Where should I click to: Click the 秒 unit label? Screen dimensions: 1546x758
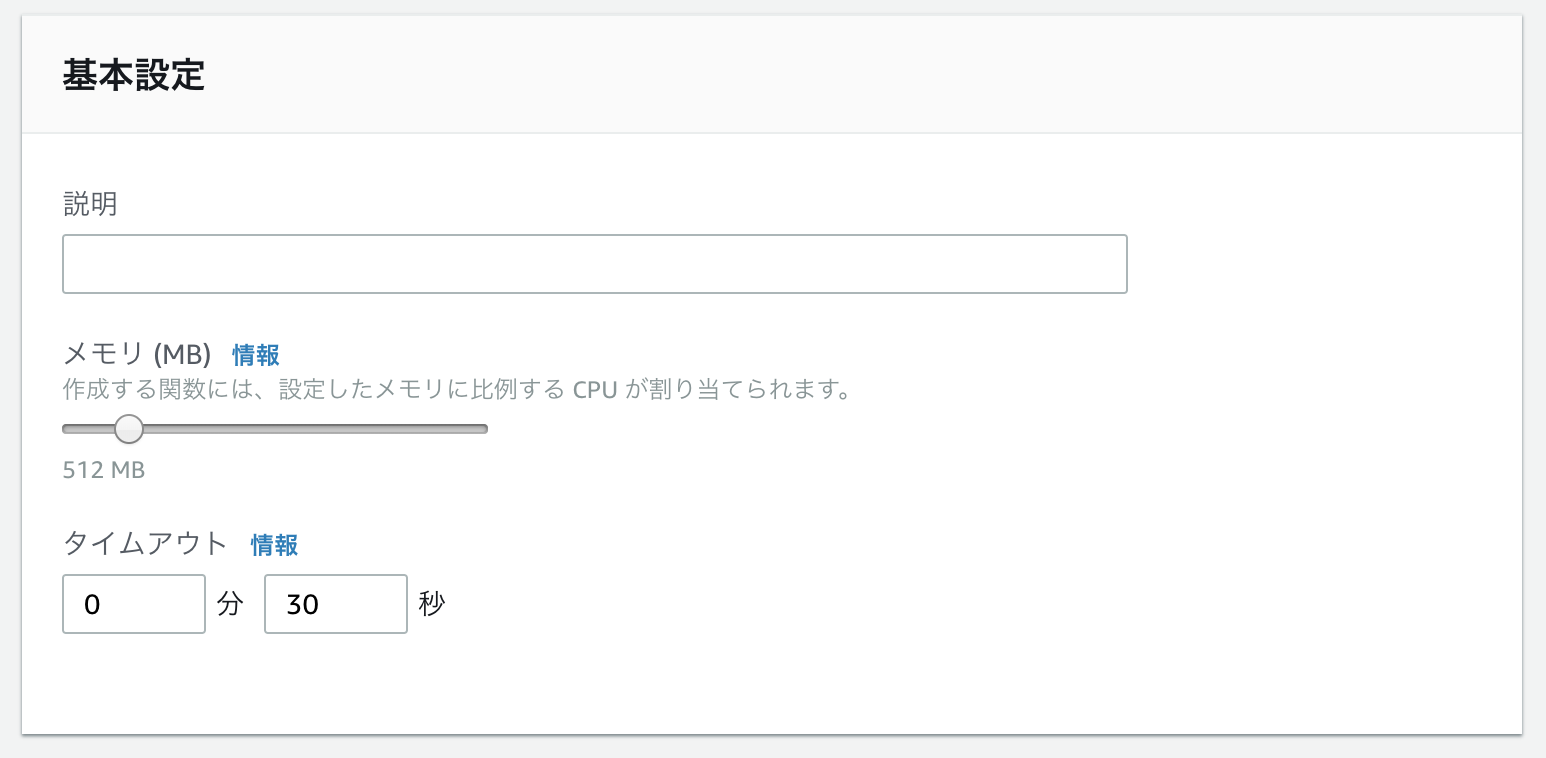pos(432,604)
